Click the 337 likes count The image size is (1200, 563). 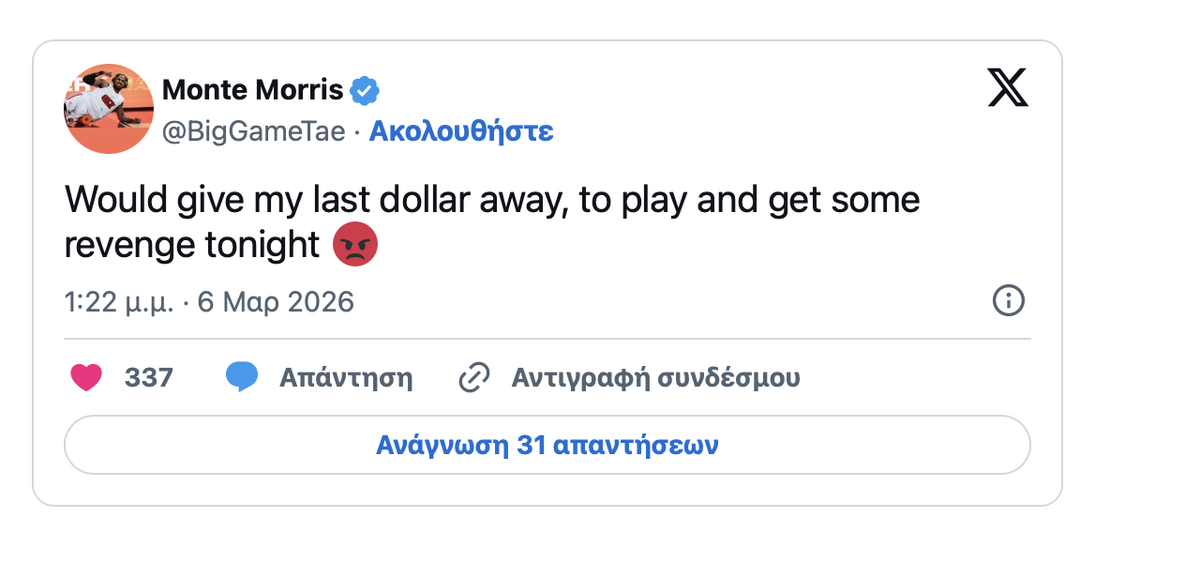(x=148, y=378)
